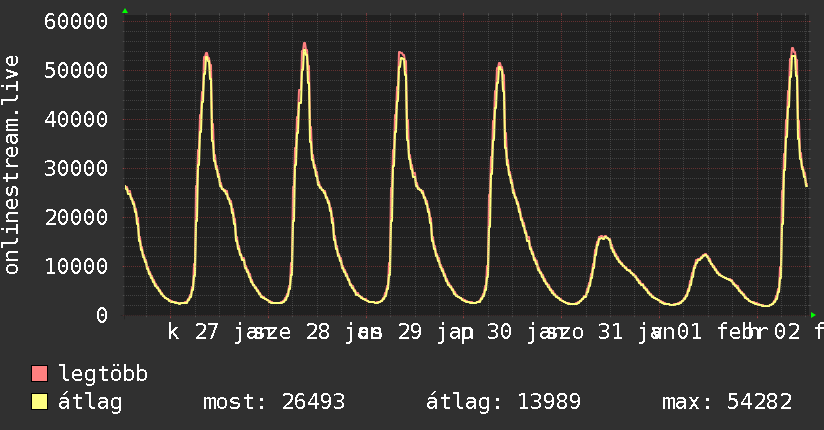Click the green arrow at x-axis end

[x=813, y=315]
